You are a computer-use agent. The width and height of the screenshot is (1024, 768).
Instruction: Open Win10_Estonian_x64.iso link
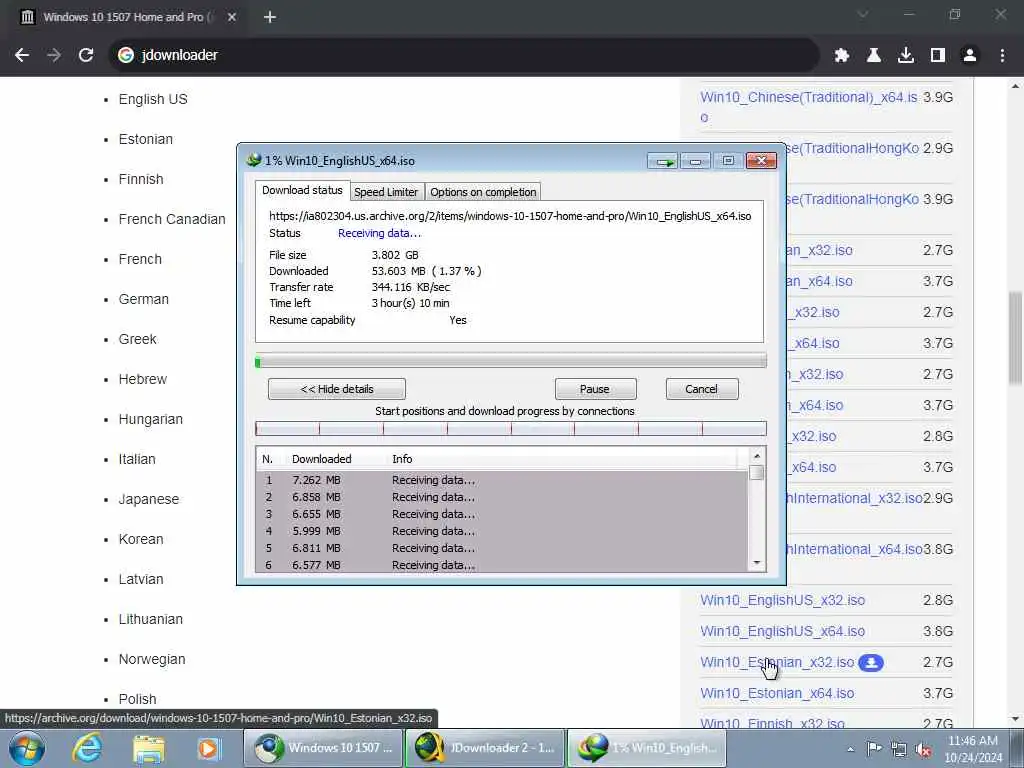click(777, 694)
